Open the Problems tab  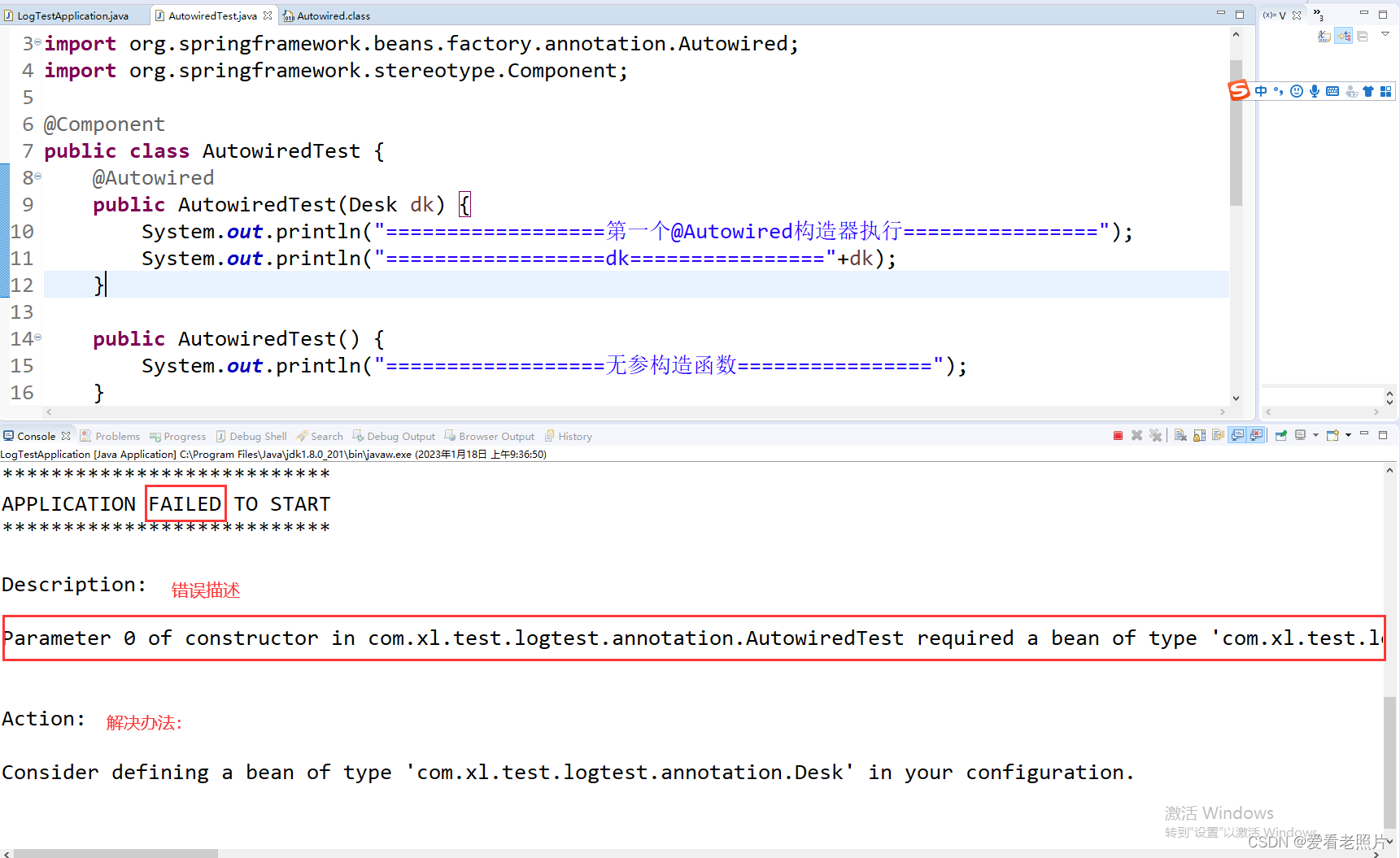(110, 437)
